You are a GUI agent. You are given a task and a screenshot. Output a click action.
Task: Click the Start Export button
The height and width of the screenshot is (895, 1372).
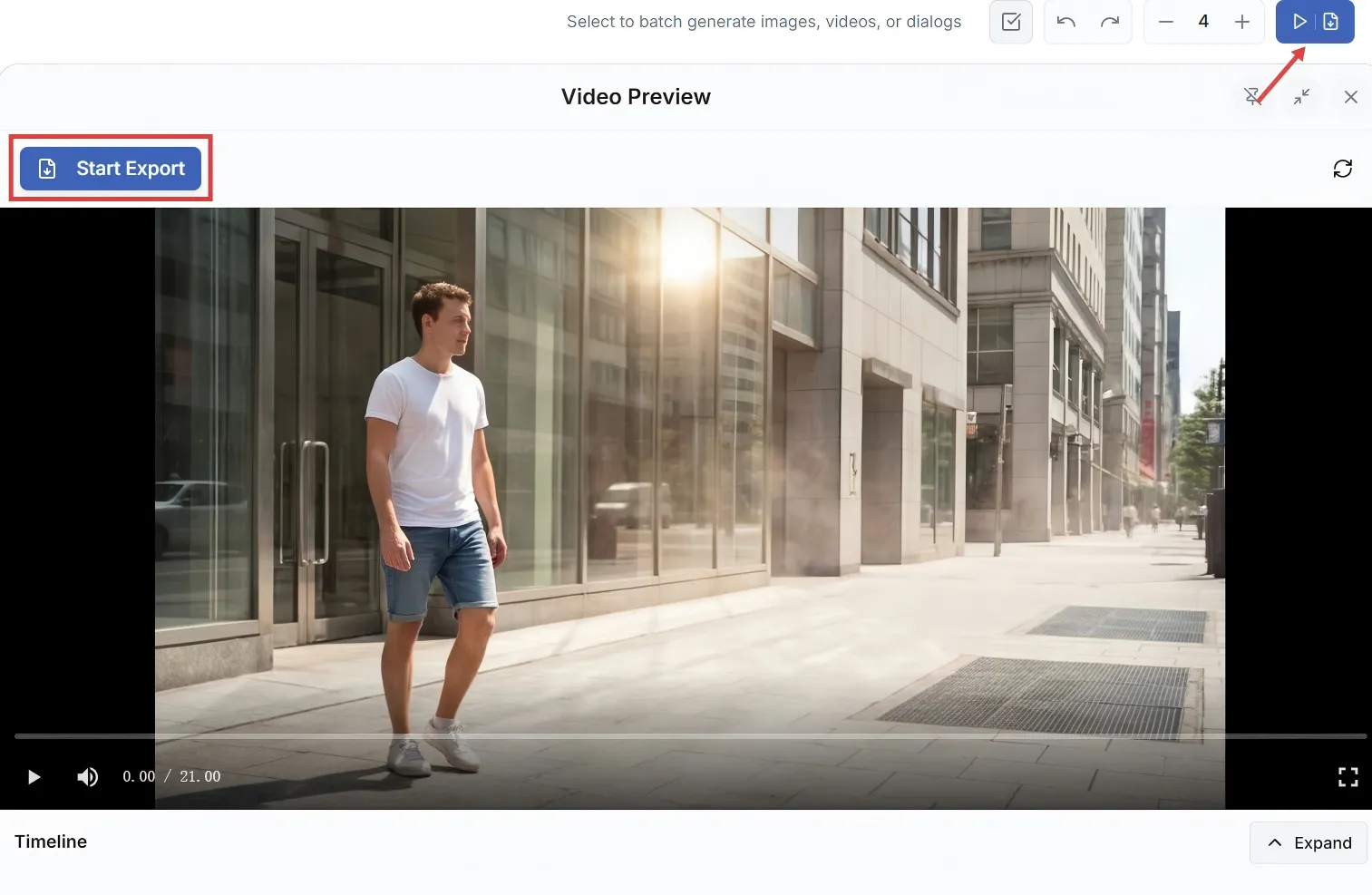(111, 168)
